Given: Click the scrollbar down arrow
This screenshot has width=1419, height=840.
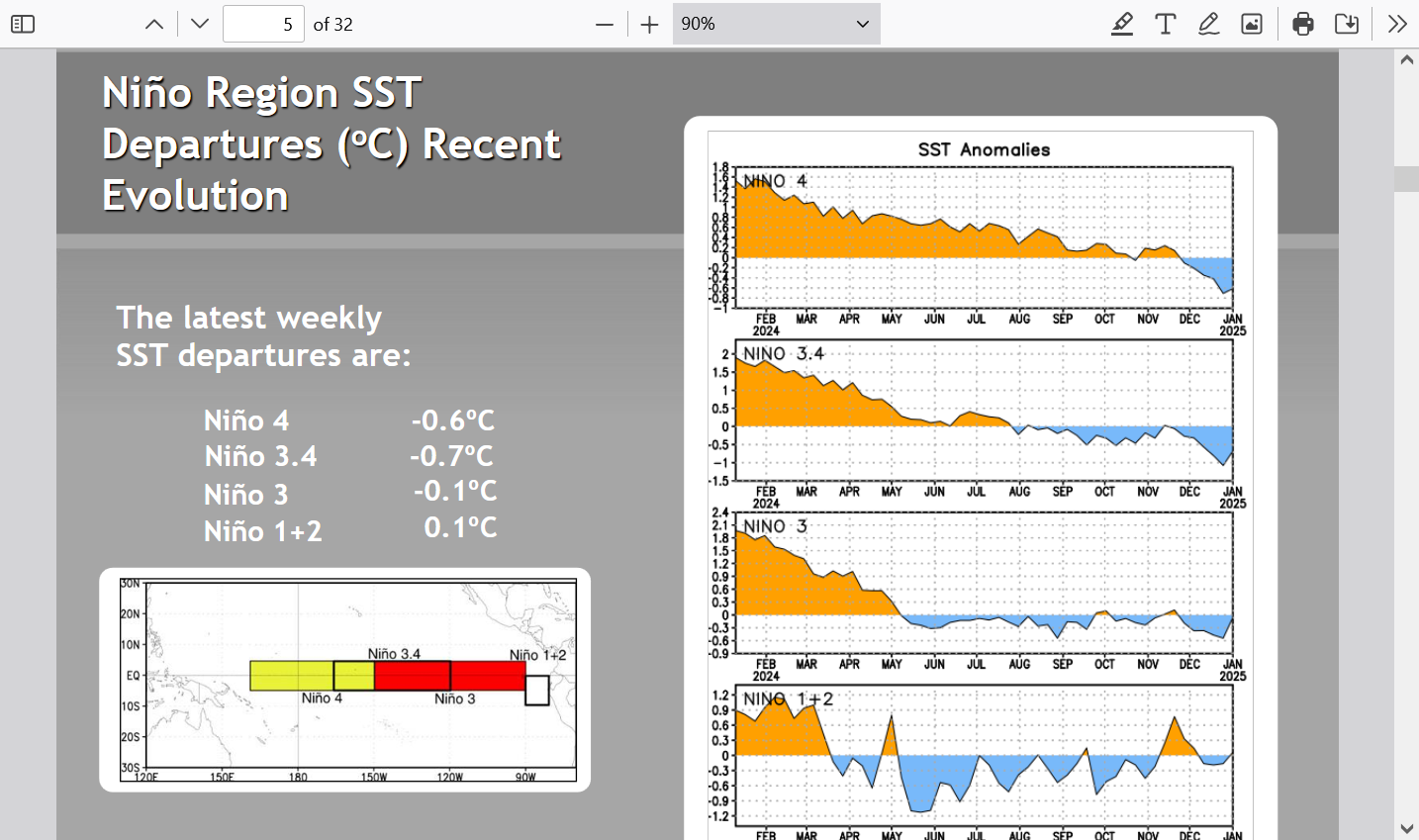Looking at the screenshot, I should click(x=1407, y=828).
